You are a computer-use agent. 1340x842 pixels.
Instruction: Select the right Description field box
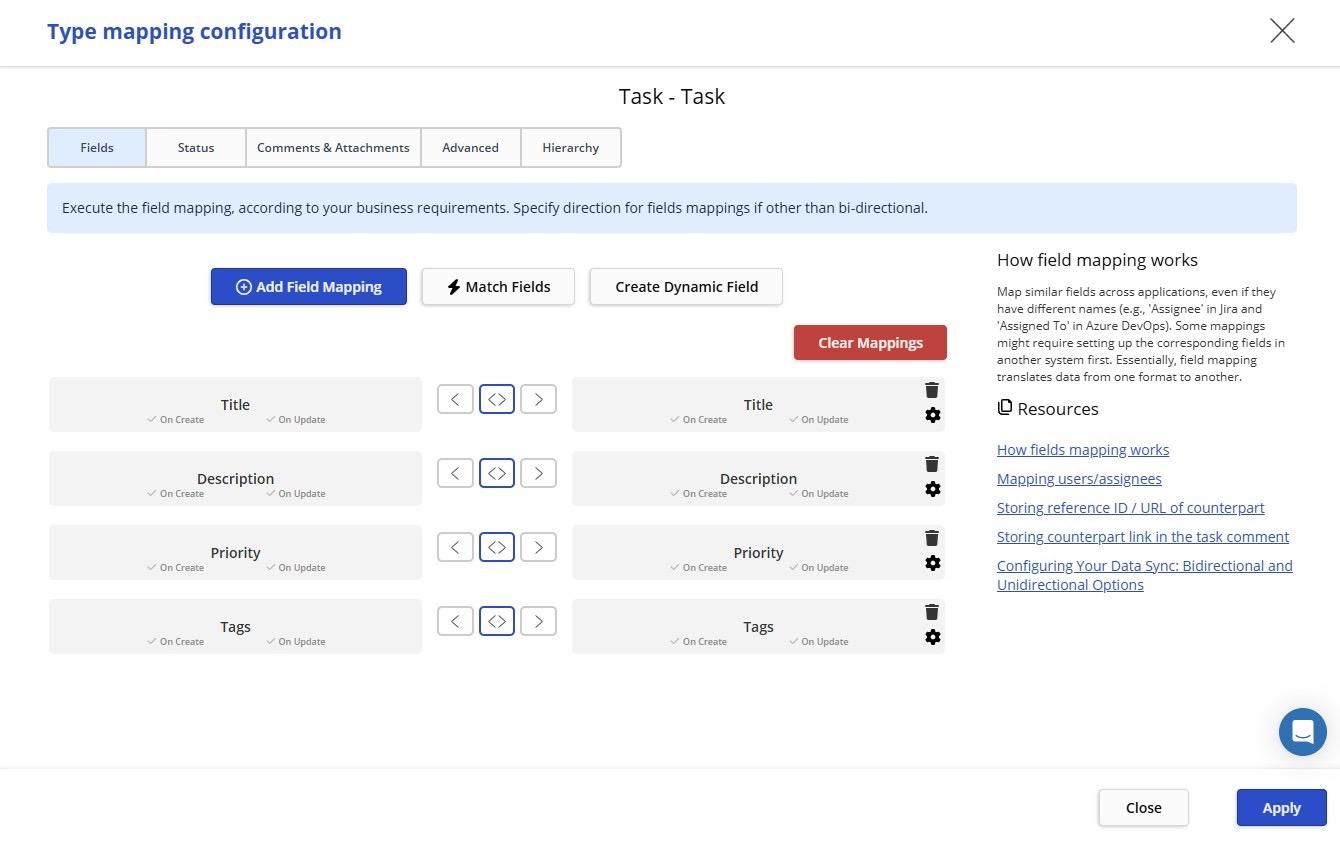pyautogui.click(x=758, y=478)
